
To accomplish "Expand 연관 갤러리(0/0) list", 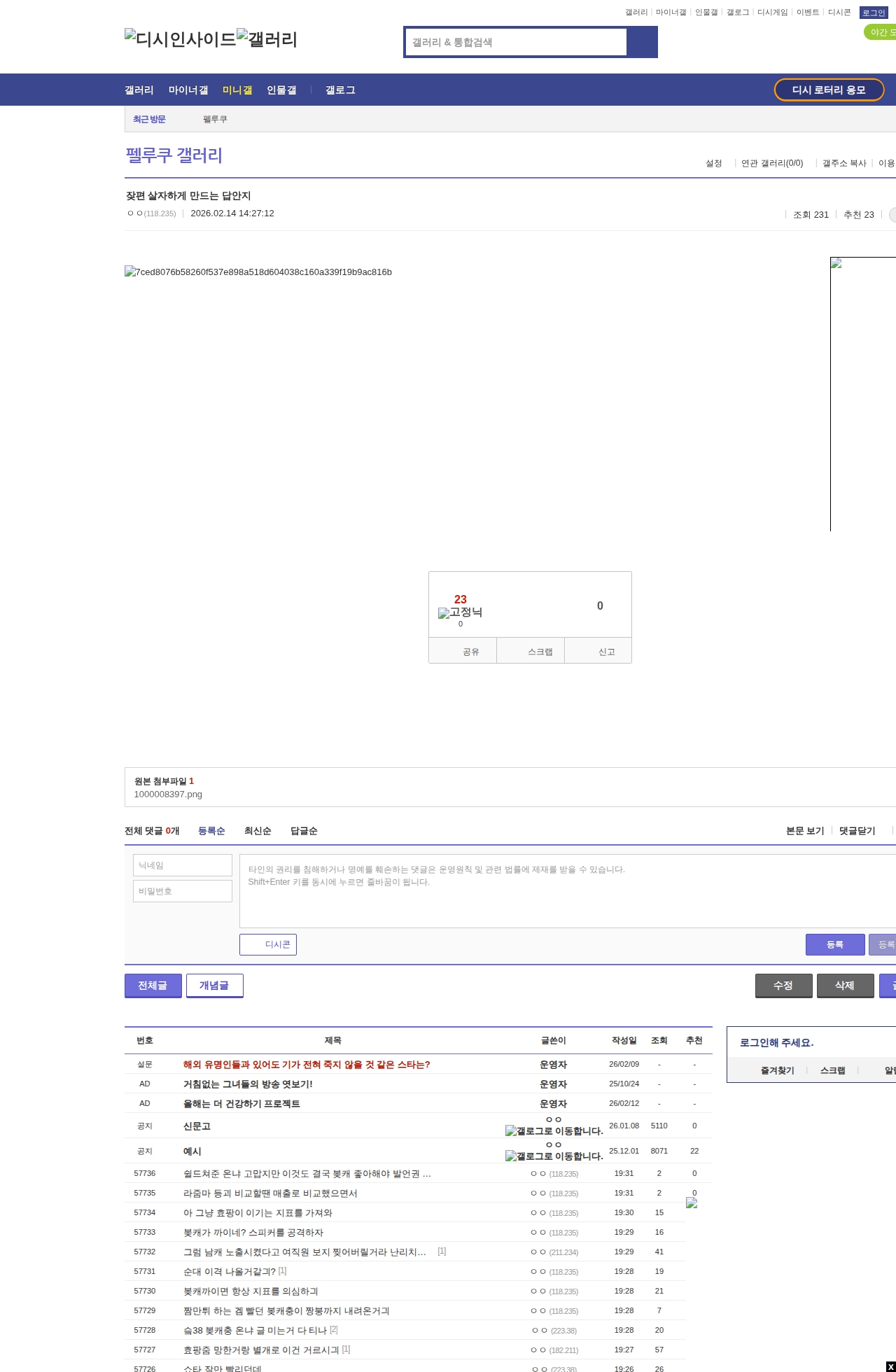I will tap(771, 163).
